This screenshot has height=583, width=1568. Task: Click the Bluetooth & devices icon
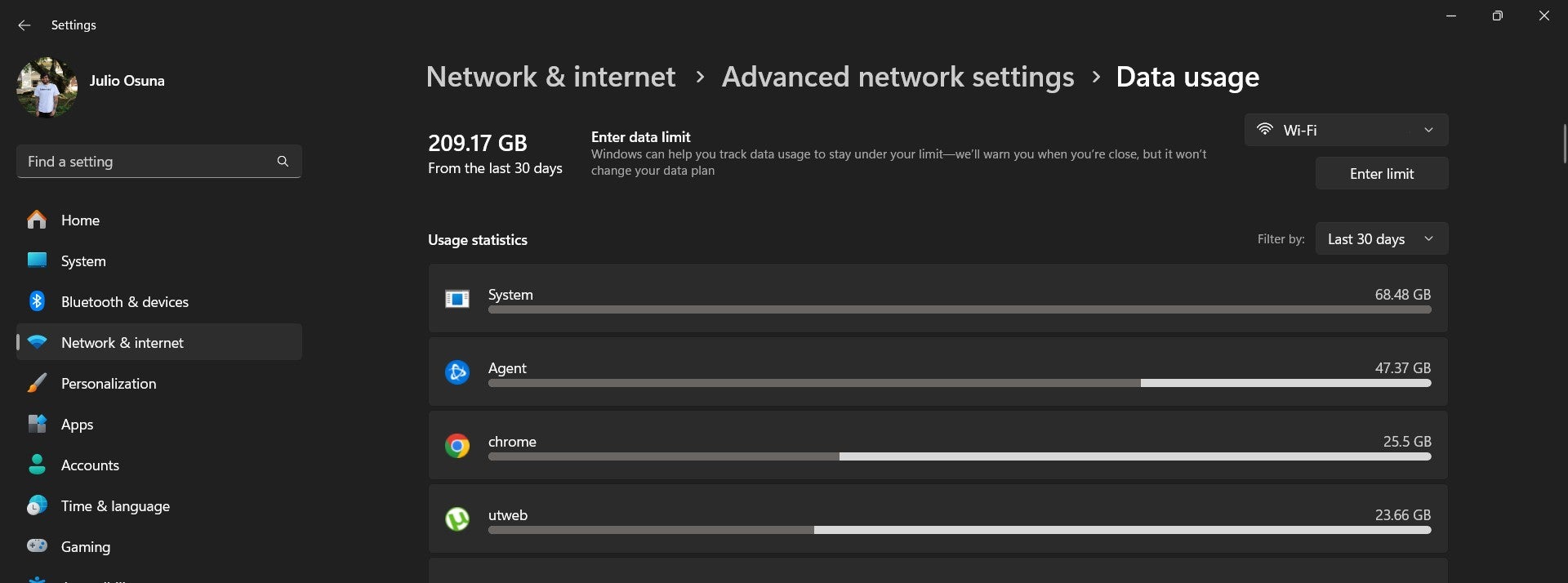(37, 301)
